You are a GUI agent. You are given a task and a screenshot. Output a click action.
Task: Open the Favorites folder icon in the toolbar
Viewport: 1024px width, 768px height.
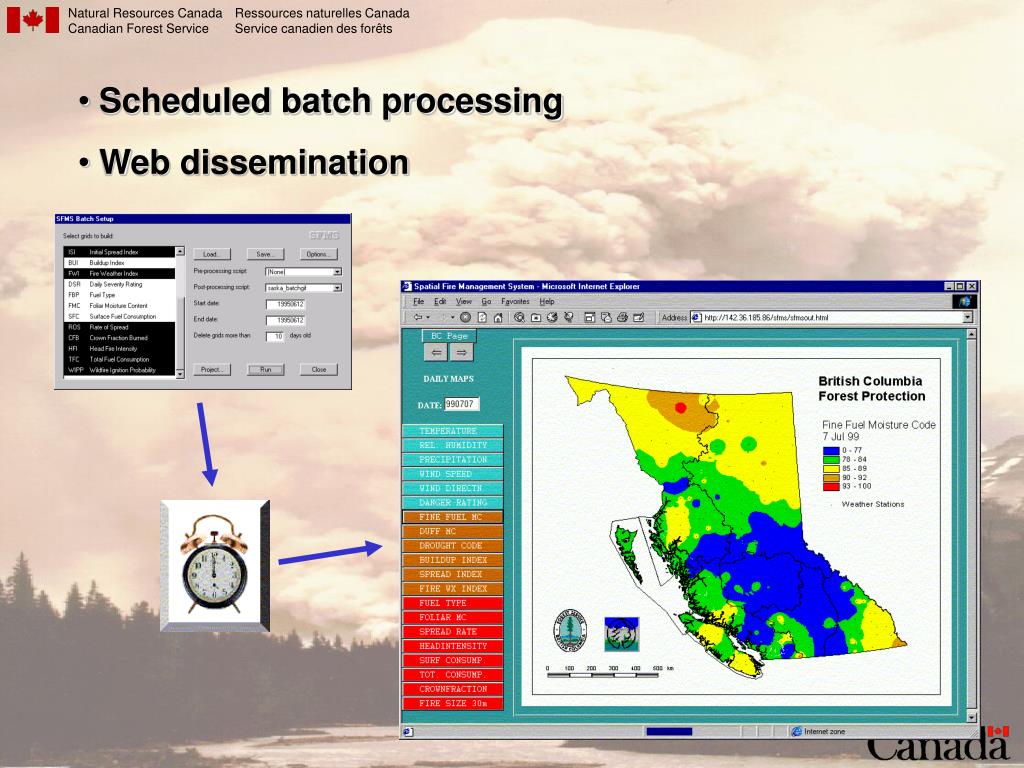536,317
